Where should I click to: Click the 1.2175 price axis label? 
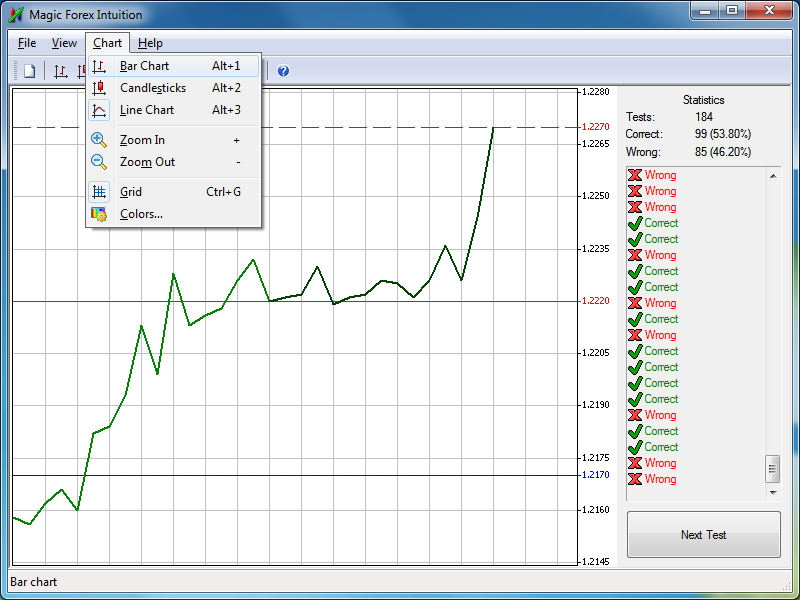click(595, 458)
